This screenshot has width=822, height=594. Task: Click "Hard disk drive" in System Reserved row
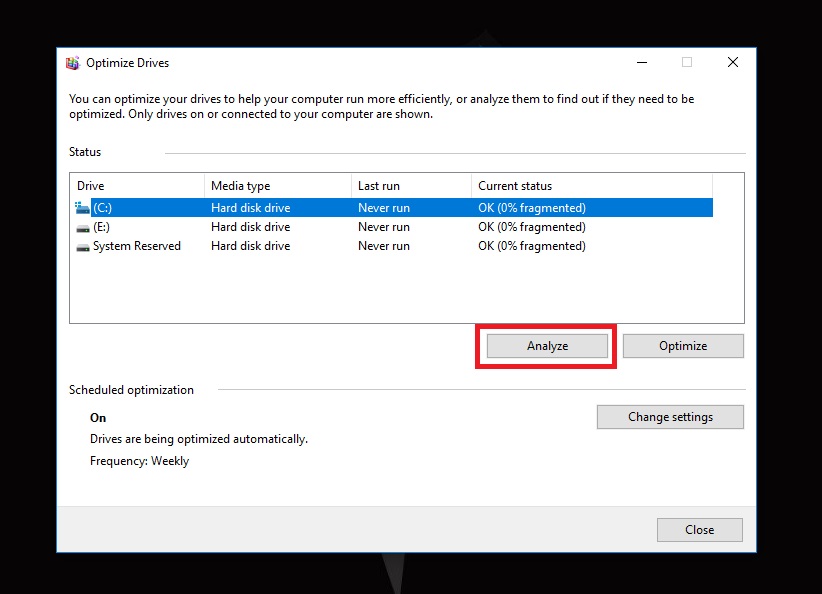tap(251, 246)
